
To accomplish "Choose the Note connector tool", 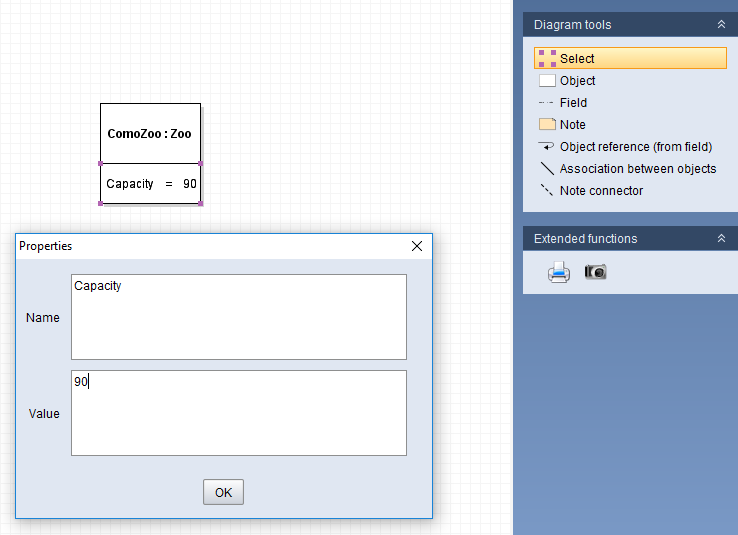I will pos(547,191).
